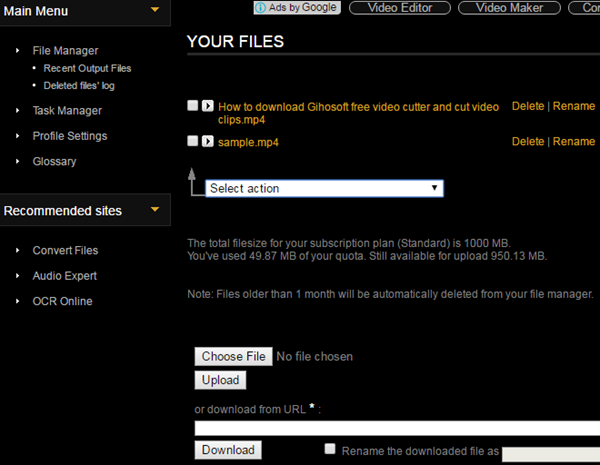600x465 pixels.
Task: Rename the Gihosoft video file
Action: [x=574, y=106]
